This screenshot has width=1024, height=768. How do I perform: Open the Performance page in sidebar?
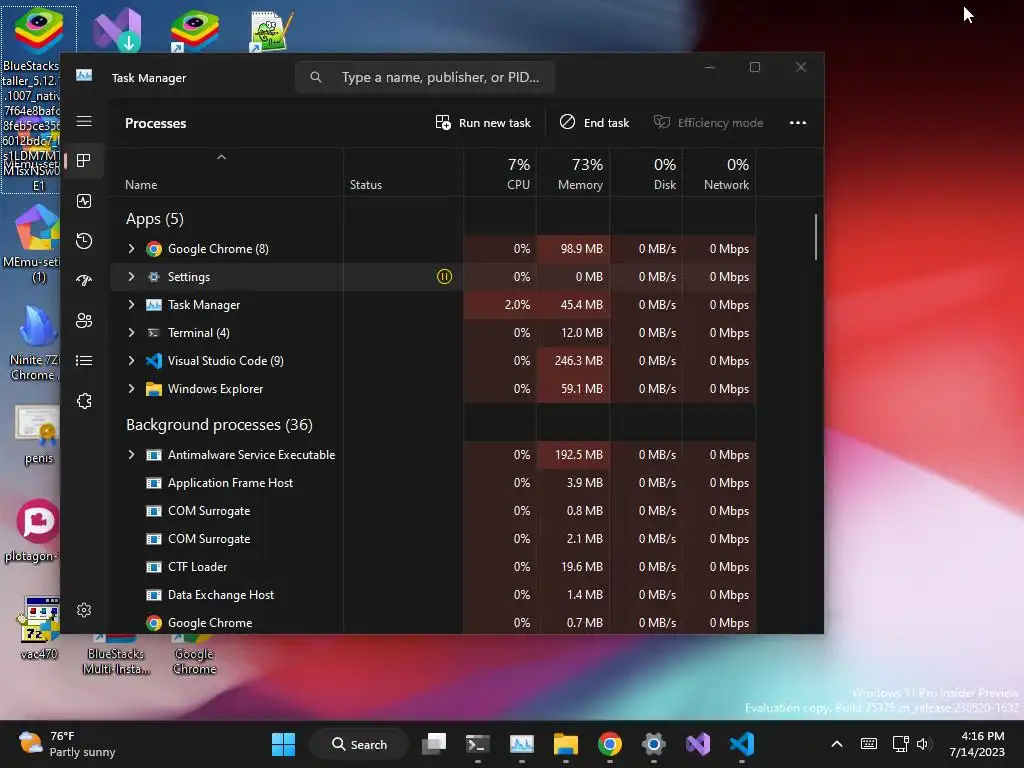[84, 201]
